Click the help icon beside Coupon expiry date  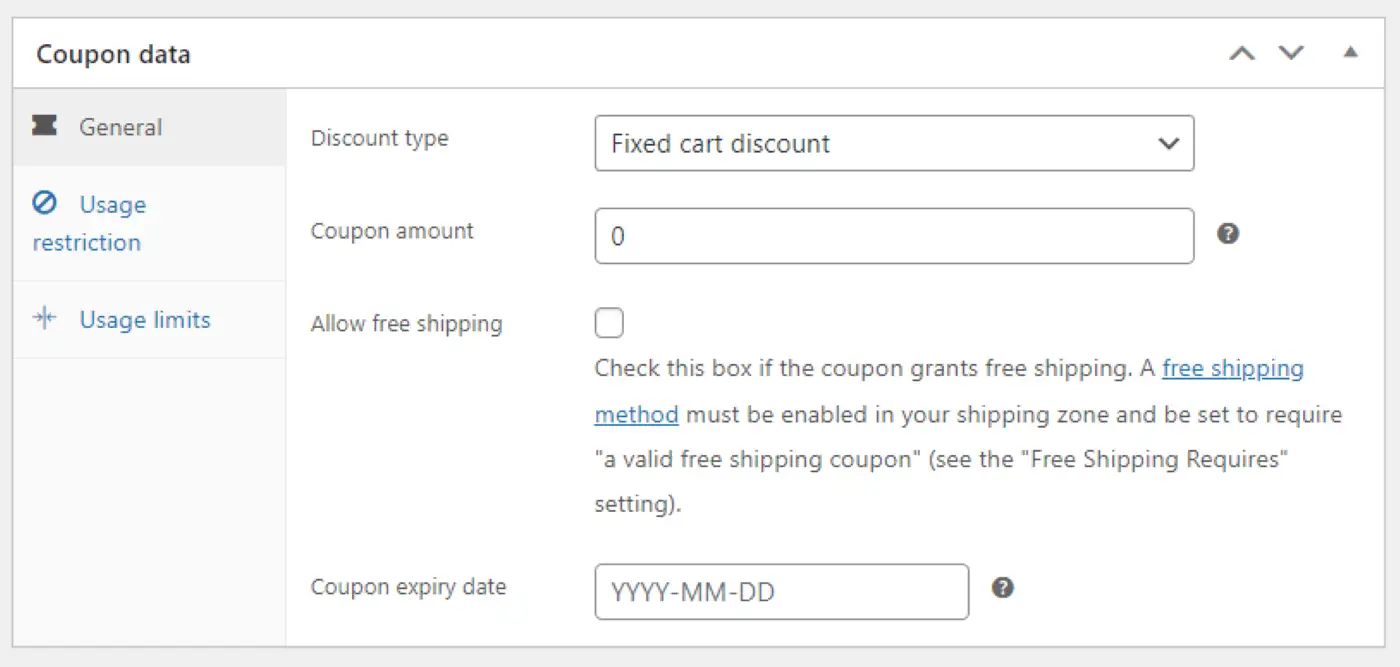1003,588
